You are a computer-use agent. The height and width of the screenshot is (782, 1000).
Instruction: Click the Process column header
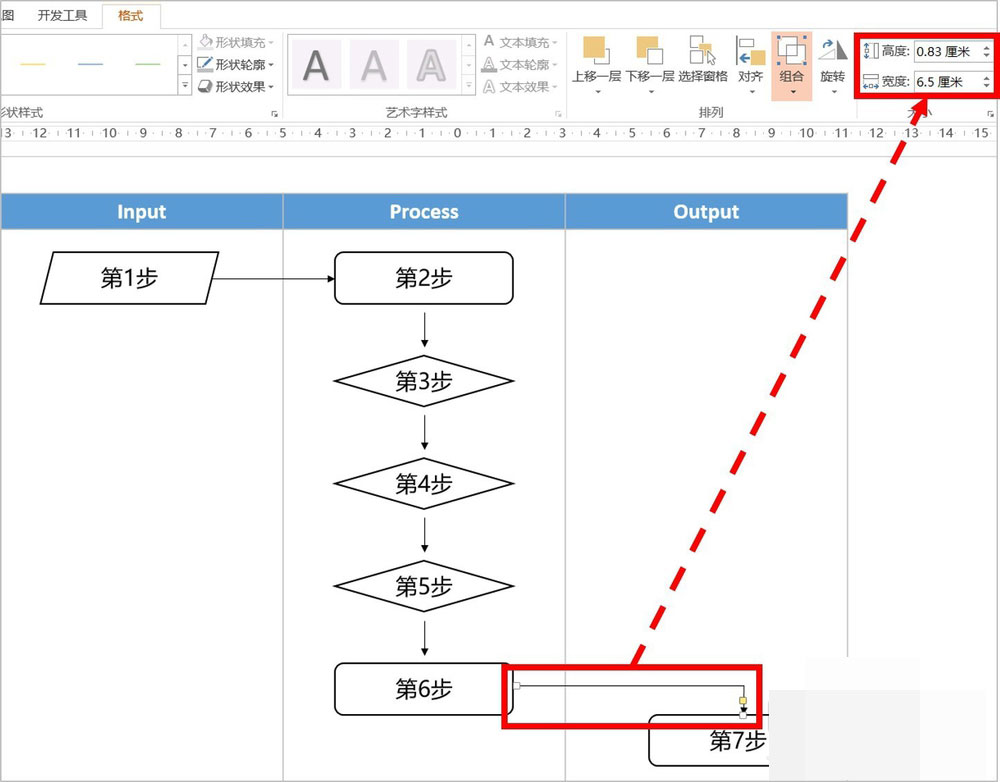(424, 212)
